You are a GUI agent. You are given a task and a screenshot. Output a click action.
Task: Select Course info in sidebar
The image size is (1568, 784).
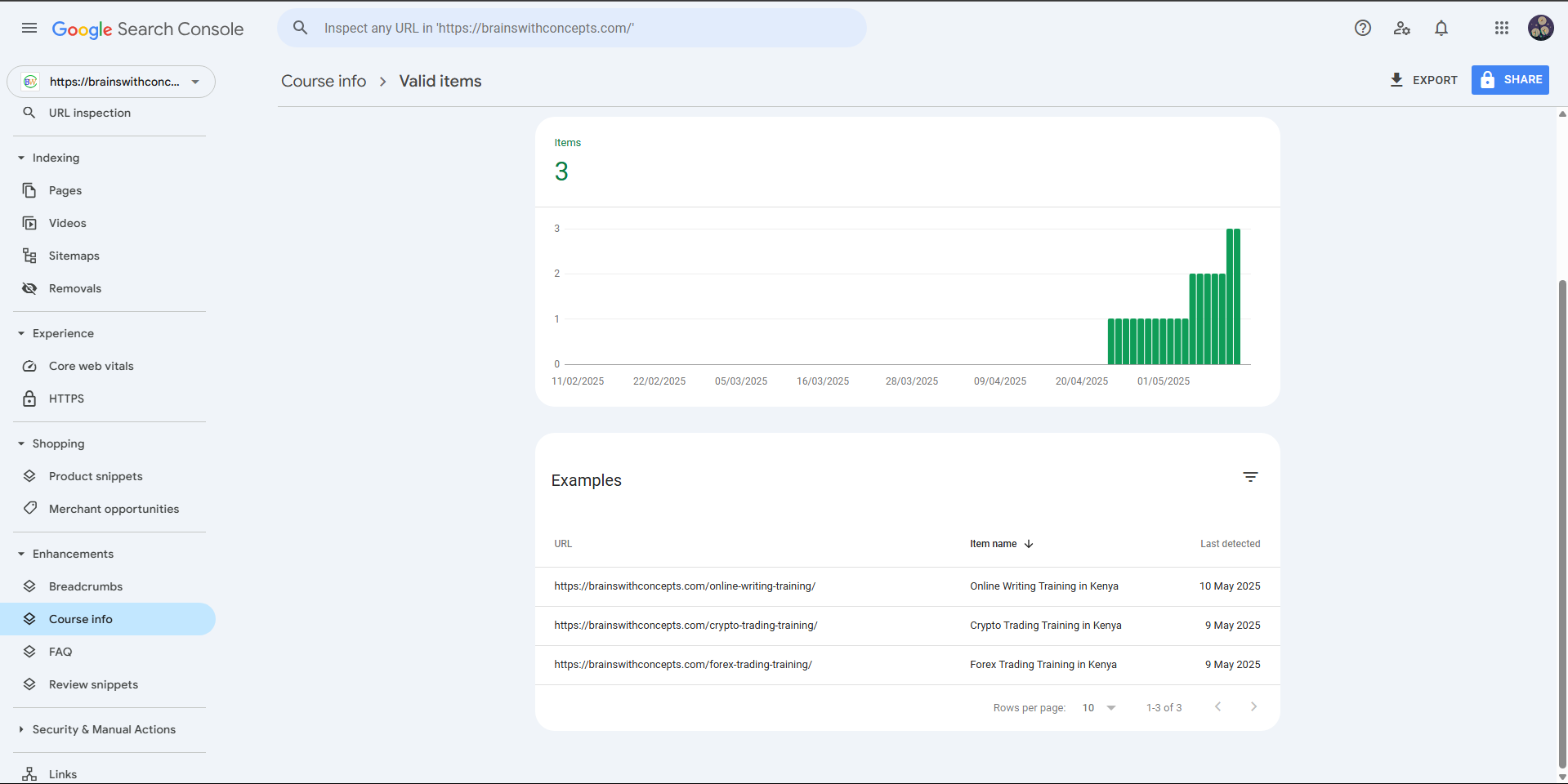108,619
